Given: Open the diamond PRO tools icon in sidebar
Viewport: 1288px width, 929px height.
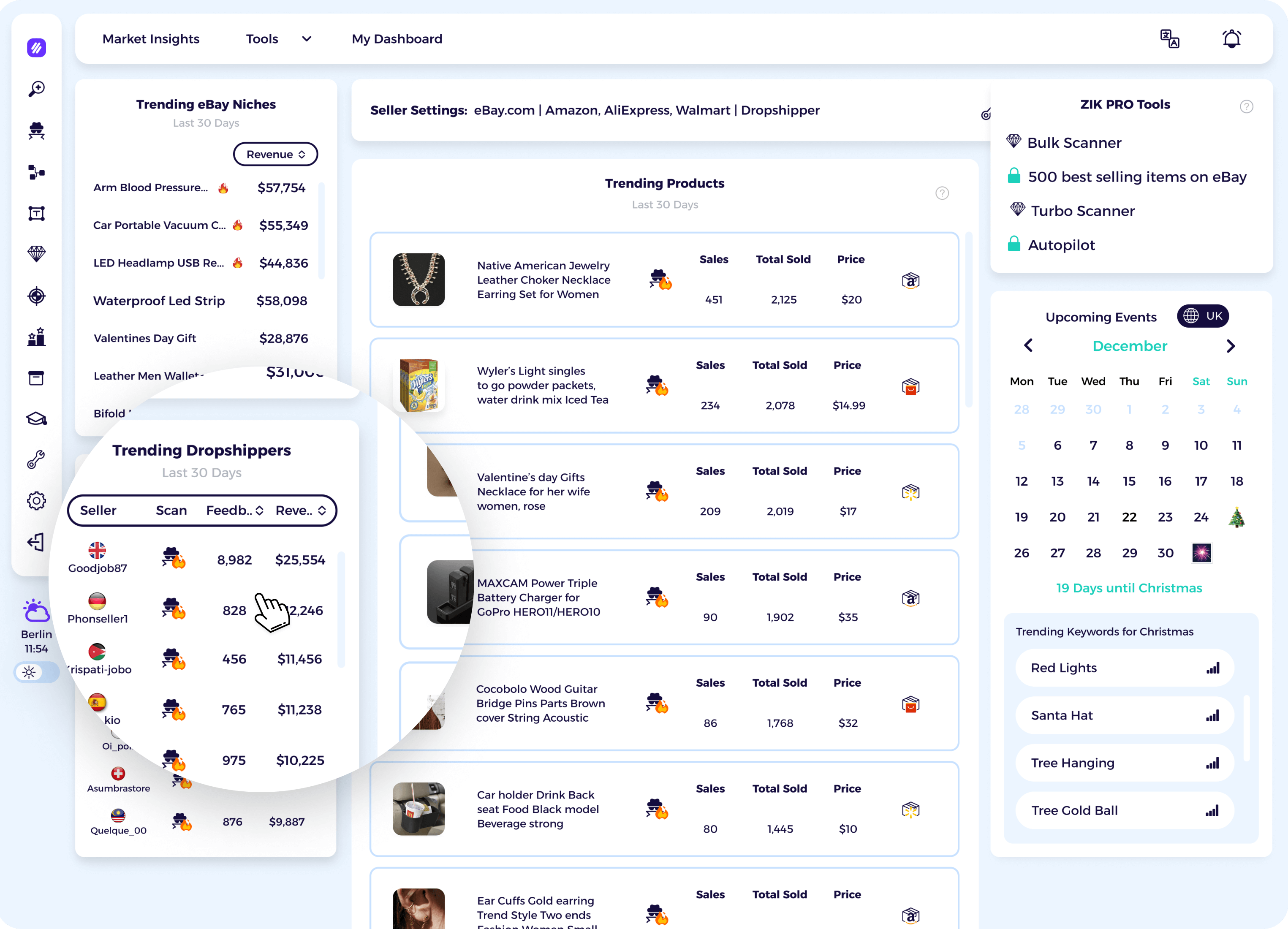Looking at the screenshot, I should pos(36,254).
